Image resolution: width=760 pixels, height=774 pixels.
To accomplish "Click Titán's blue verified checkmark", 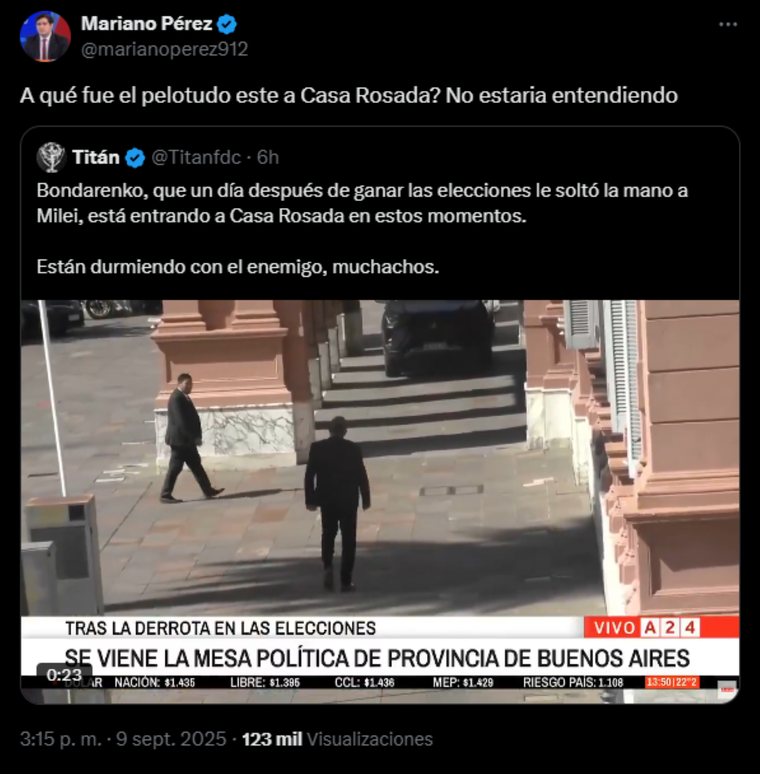I will coord(135,158).
